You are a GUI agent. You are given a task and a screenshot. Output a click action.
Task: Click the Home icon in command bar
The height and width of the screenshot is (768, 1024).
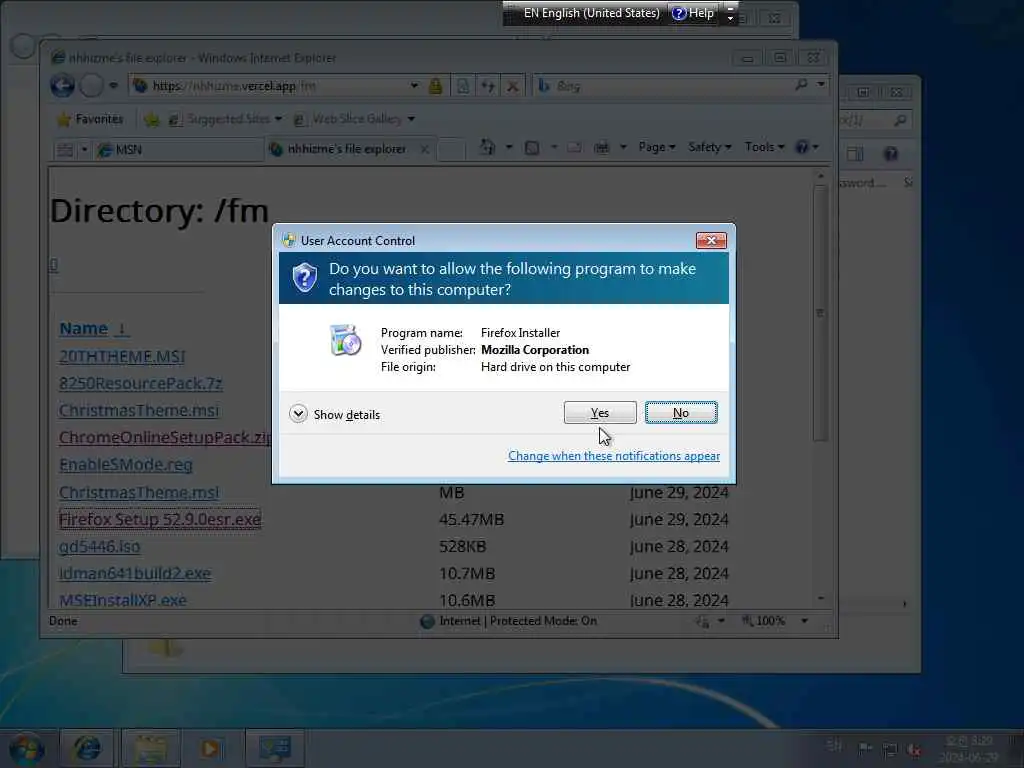(x=487, y=147)
